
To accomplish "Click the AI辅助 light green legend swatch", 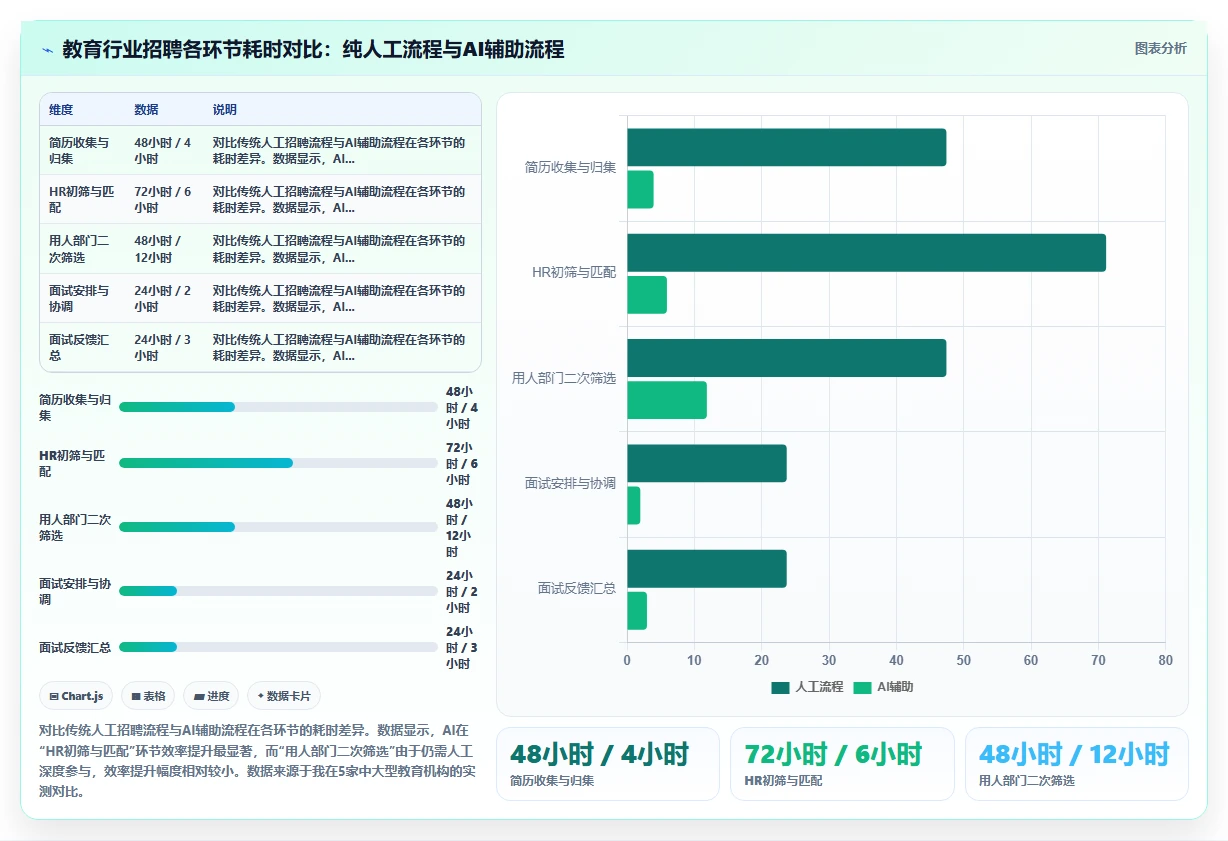I will tap(862, 687).
